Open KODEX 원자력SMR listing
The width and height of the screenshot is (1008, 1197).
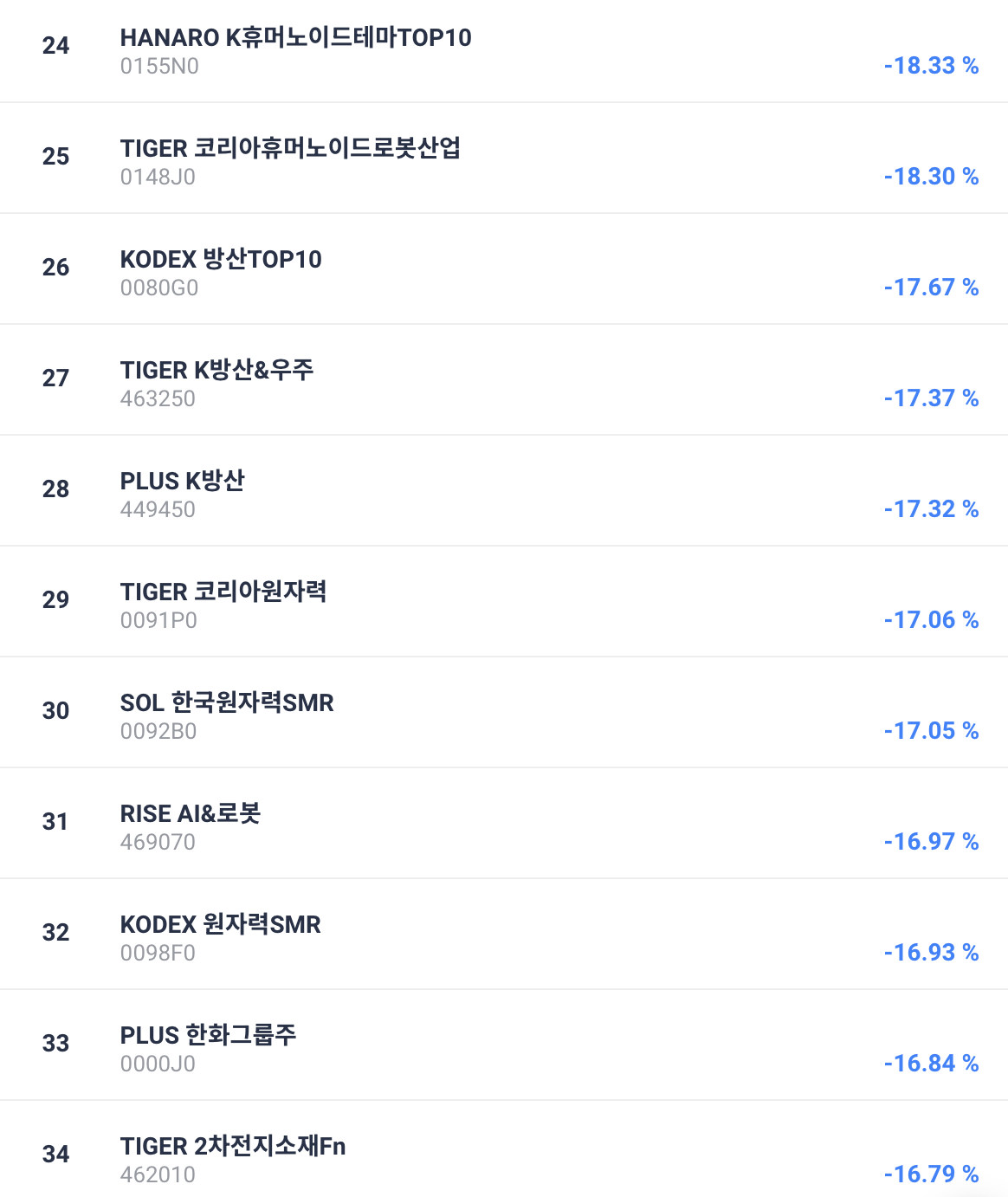220,925
